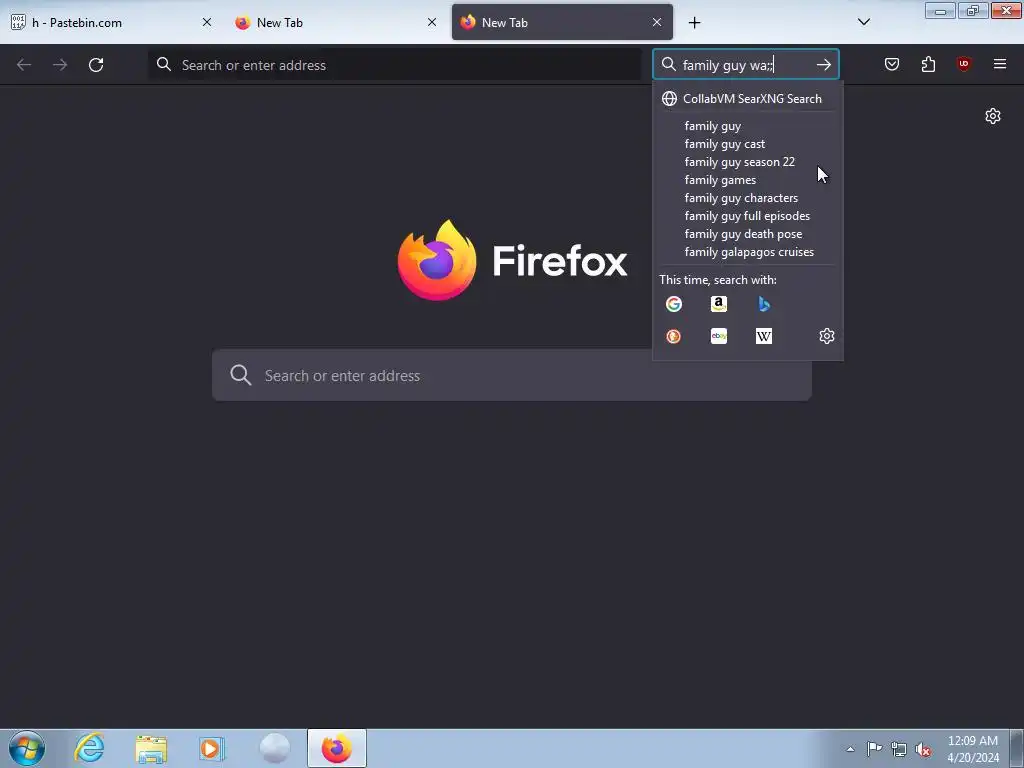Search this time with eBay
Screen dimensions: 1024x768
coord(719,336)
